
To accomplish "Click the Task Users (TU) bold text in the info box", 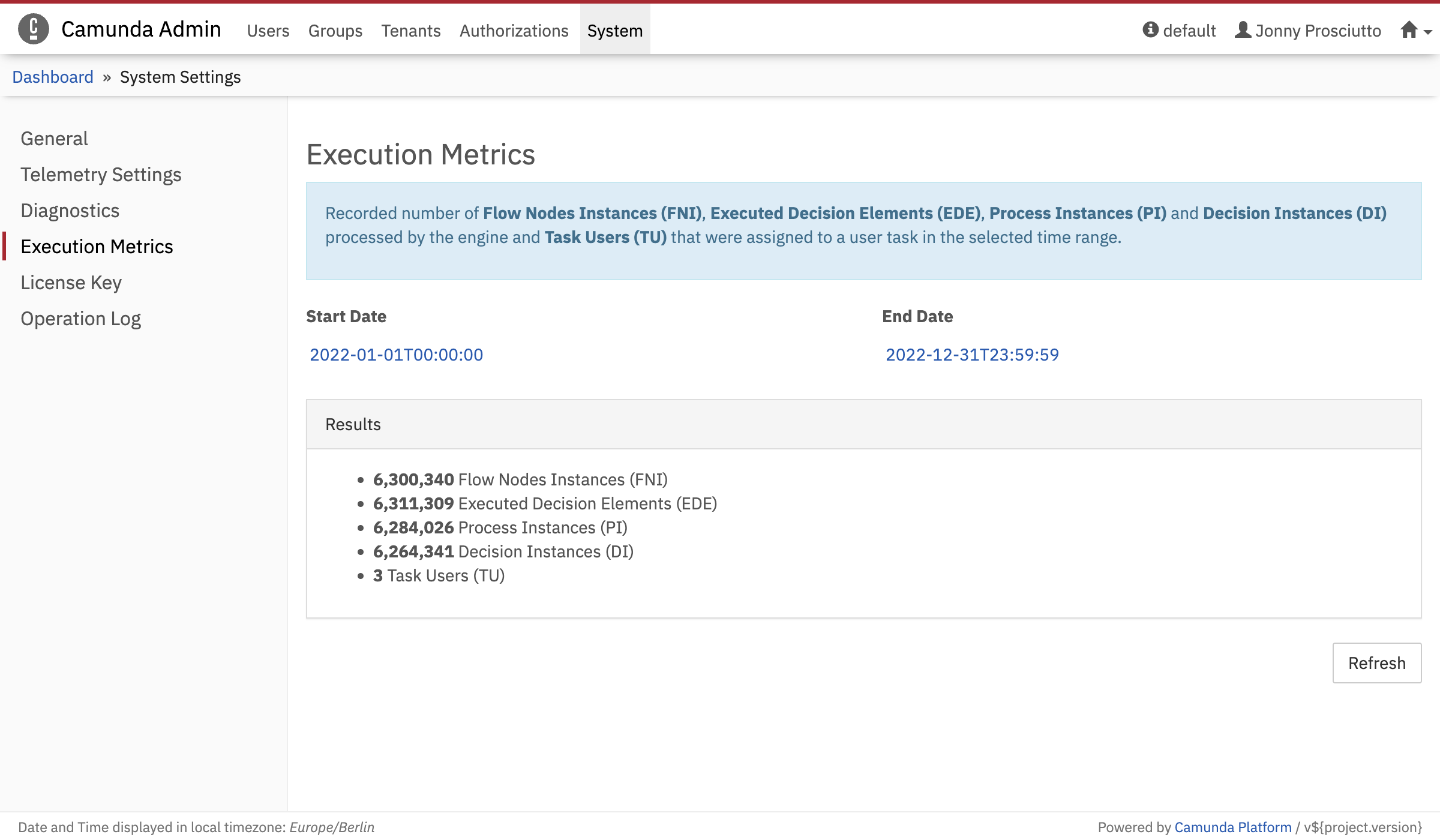I will pos(605,237).
